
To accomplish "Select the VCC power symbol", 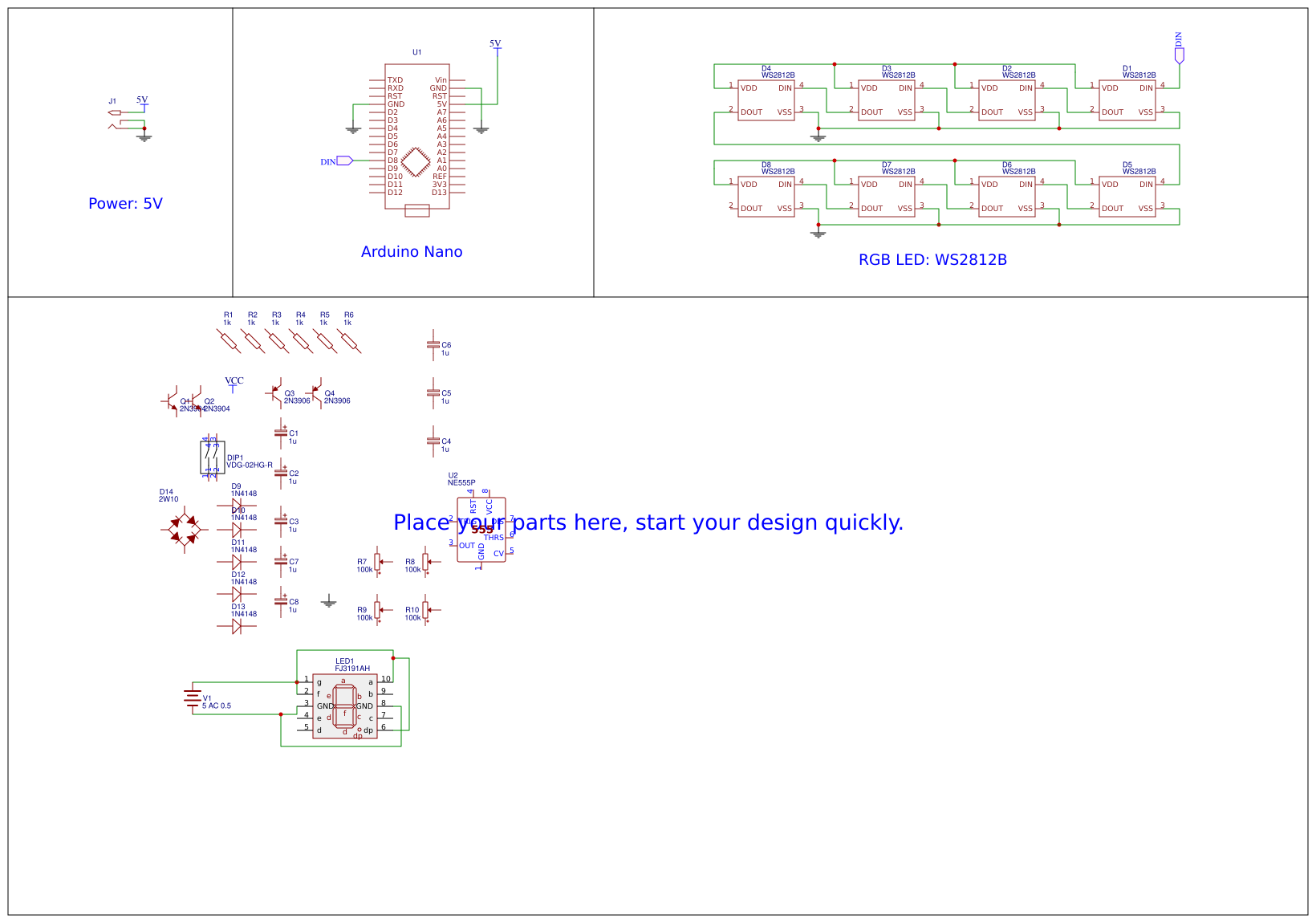I will click(234, 384).
